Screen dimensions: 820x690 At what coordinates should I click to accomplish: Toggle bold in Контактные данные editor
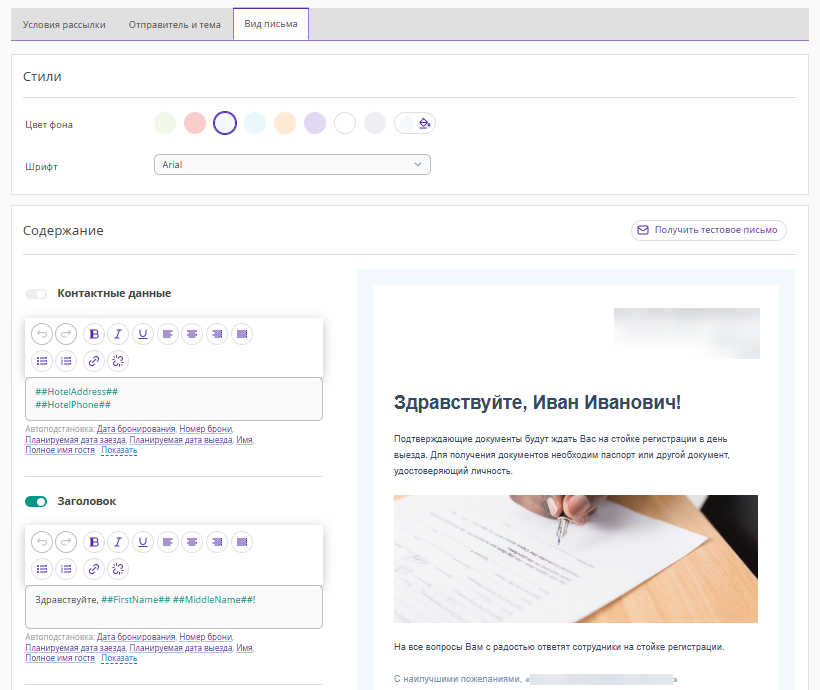tap(94, 334)
